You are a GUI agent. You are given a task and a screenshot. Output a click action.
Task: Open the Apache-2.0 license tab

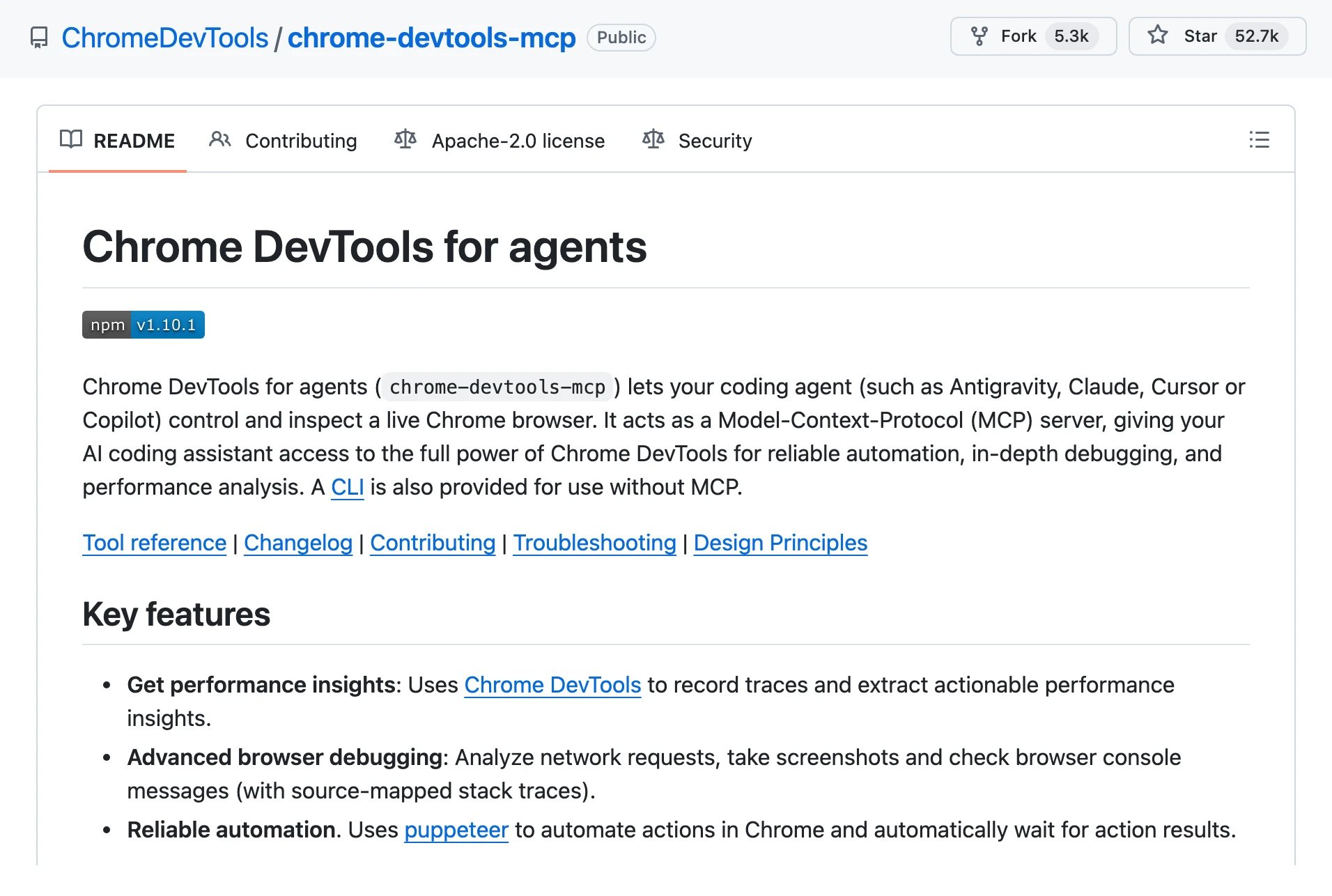coord(499,140)
